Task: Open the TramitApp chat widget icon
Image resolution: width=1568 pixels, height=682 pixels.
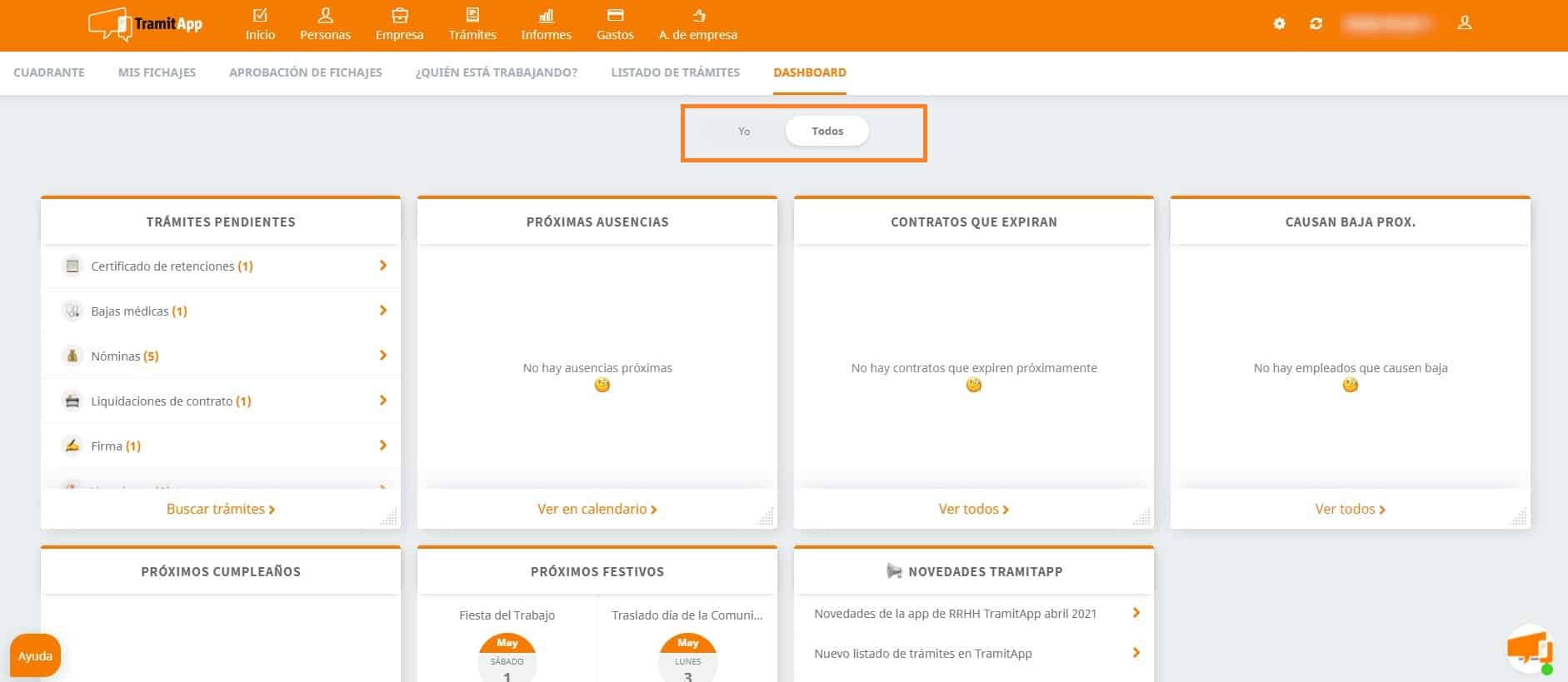Action: tap(1531, 649)
